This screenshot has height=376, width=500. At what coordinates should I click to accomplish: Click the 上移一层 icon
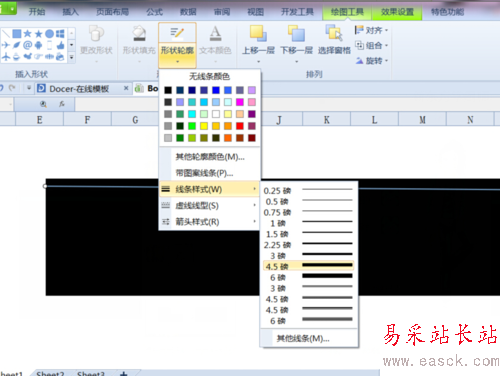tap(258, 33)
